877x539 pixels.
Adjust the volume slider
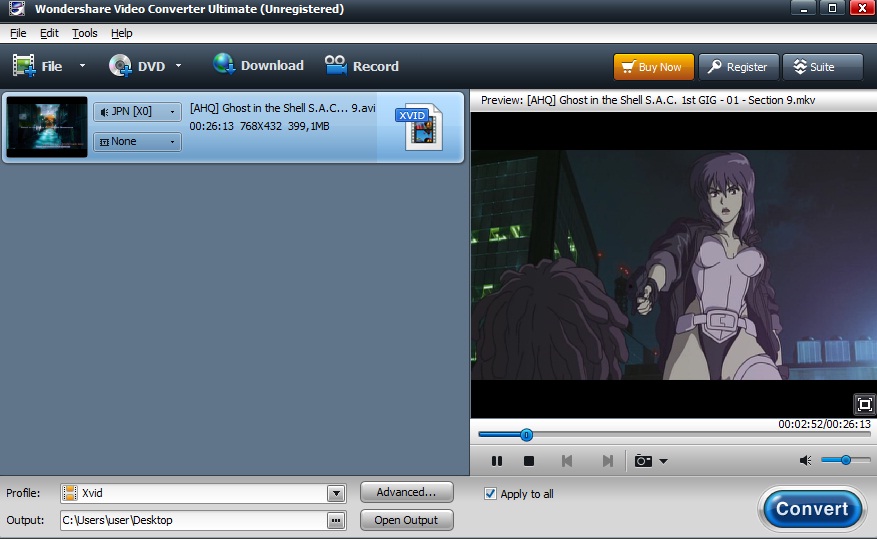point(846,460)
